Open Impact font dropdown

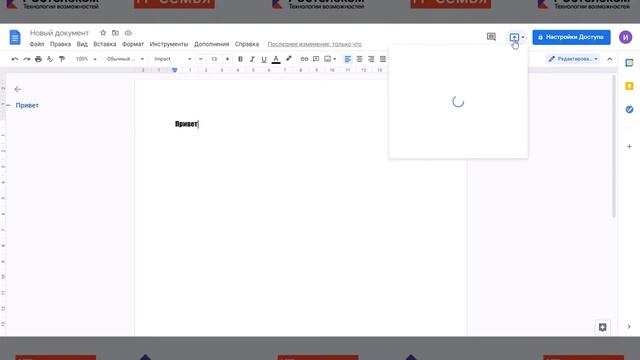tap(173, 59)
